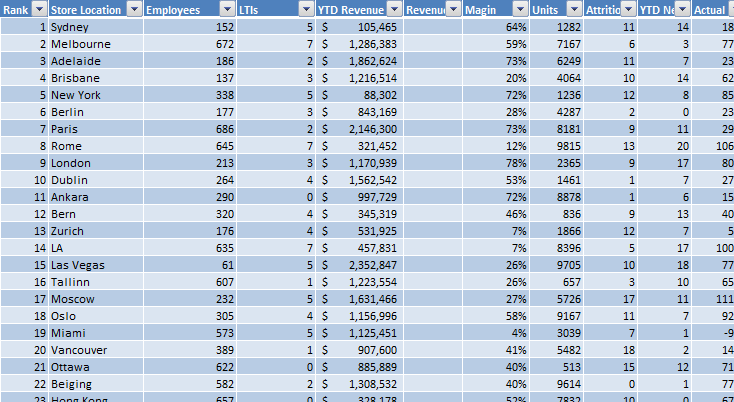Image resolution: width=734 pixels, height=402 pixels.
Task: Select the Paris store cell
Action: (96, 129)
